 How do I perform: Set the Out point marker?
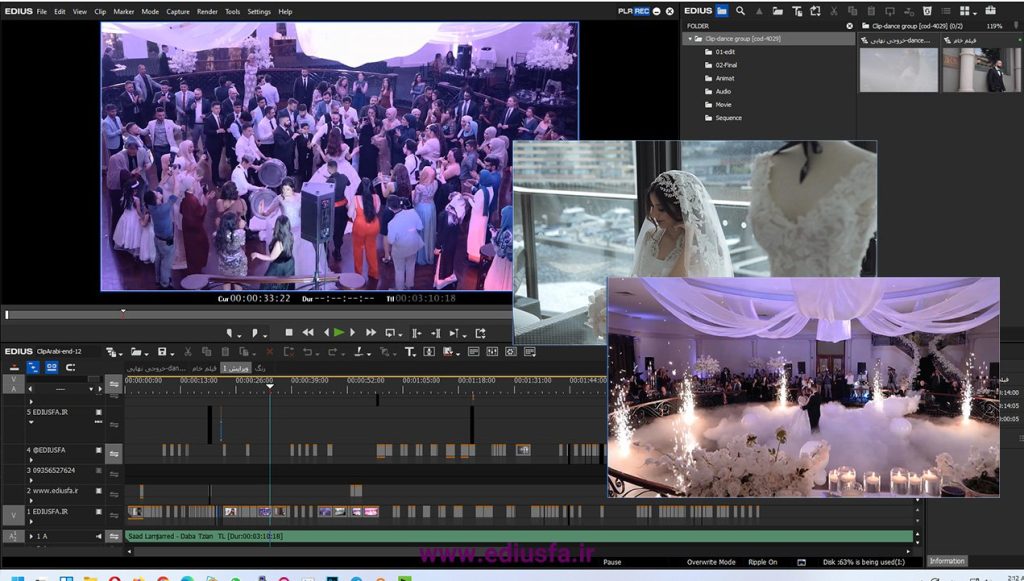255,333
